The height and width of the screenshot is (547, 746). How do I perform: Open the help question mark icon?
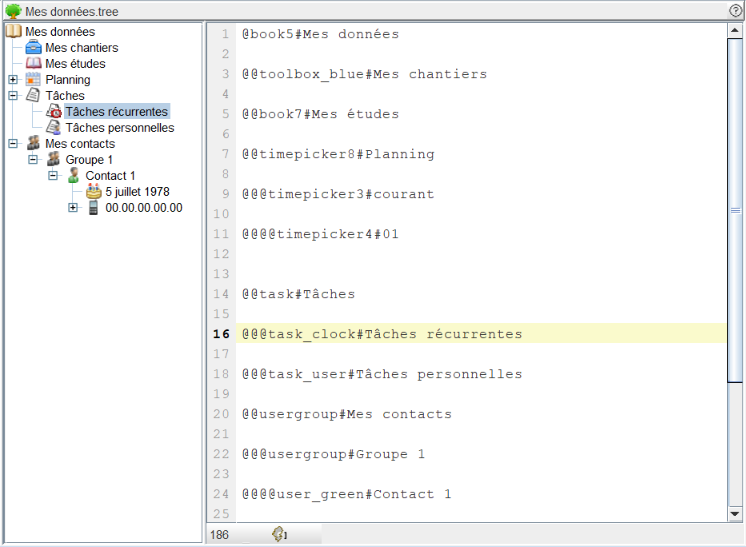[x=735, y=11]
